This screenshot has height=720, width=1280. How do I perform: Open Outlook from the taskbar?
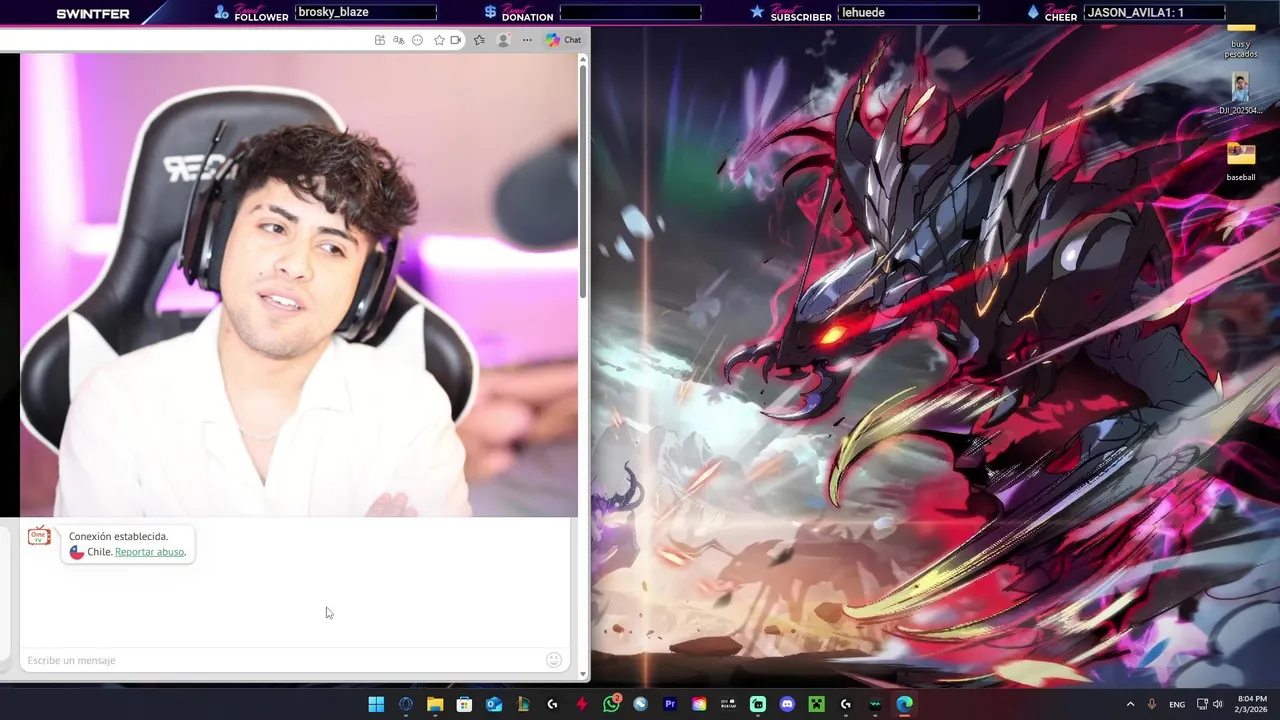click(x=493, y=704)
